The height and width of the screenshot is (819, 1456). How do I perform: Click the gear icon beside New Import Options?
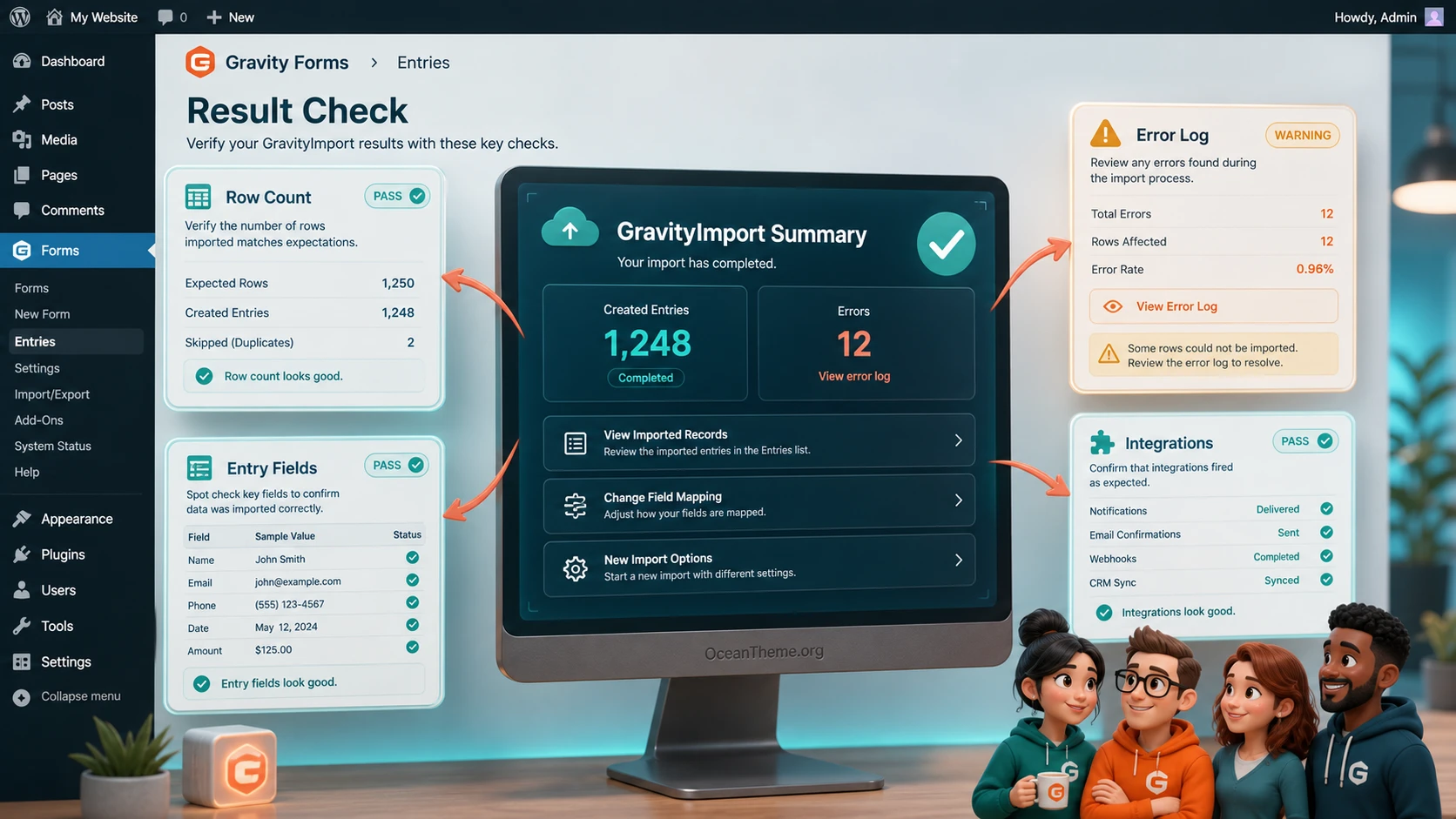click(575, 568)
